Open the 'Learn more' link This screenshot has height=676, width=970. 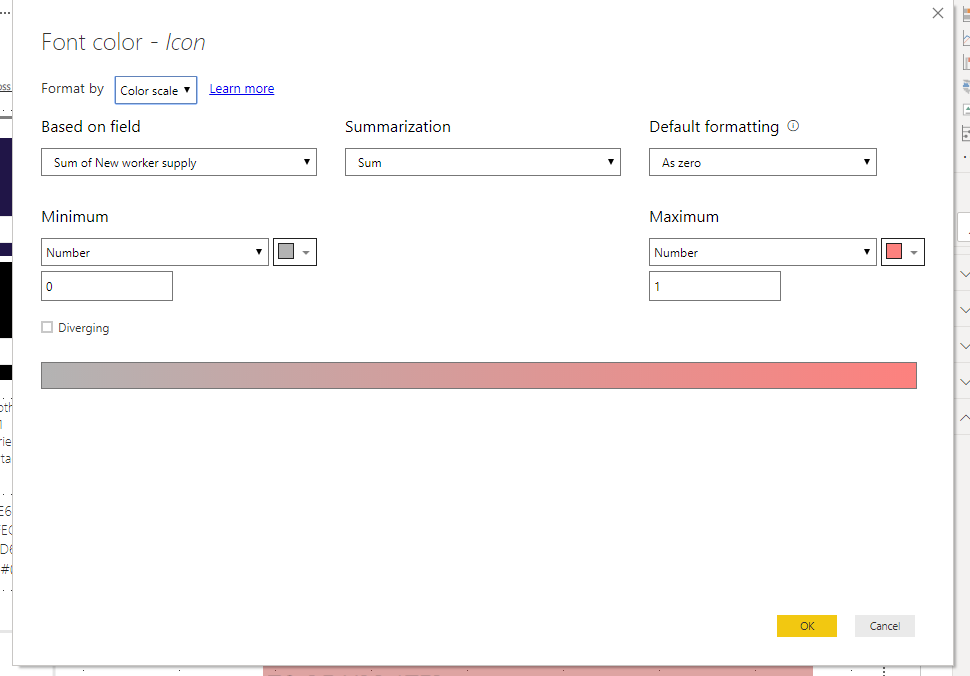click(242, 89)
